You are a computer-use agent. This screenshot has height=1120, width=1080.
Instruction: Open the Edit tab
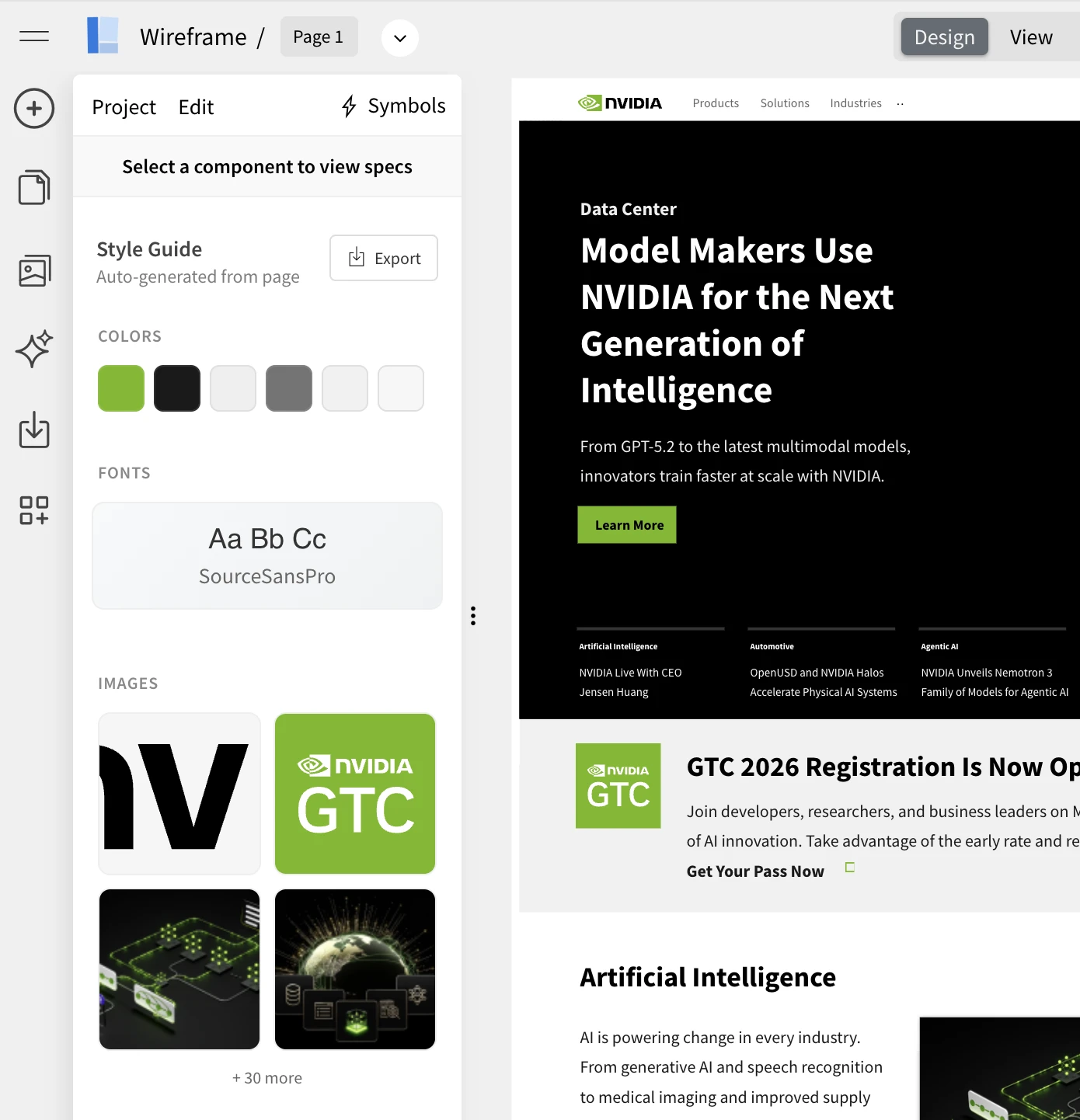coord(196,107)
